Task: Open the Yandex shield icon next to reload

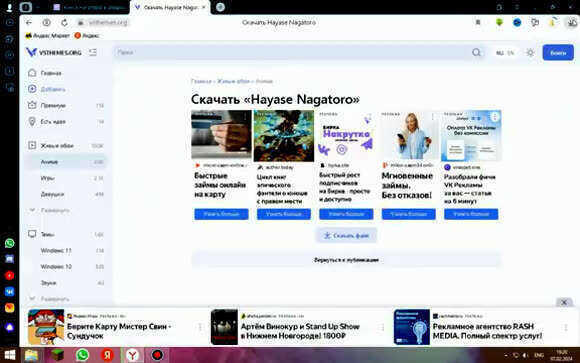Action: pos(47,23)
